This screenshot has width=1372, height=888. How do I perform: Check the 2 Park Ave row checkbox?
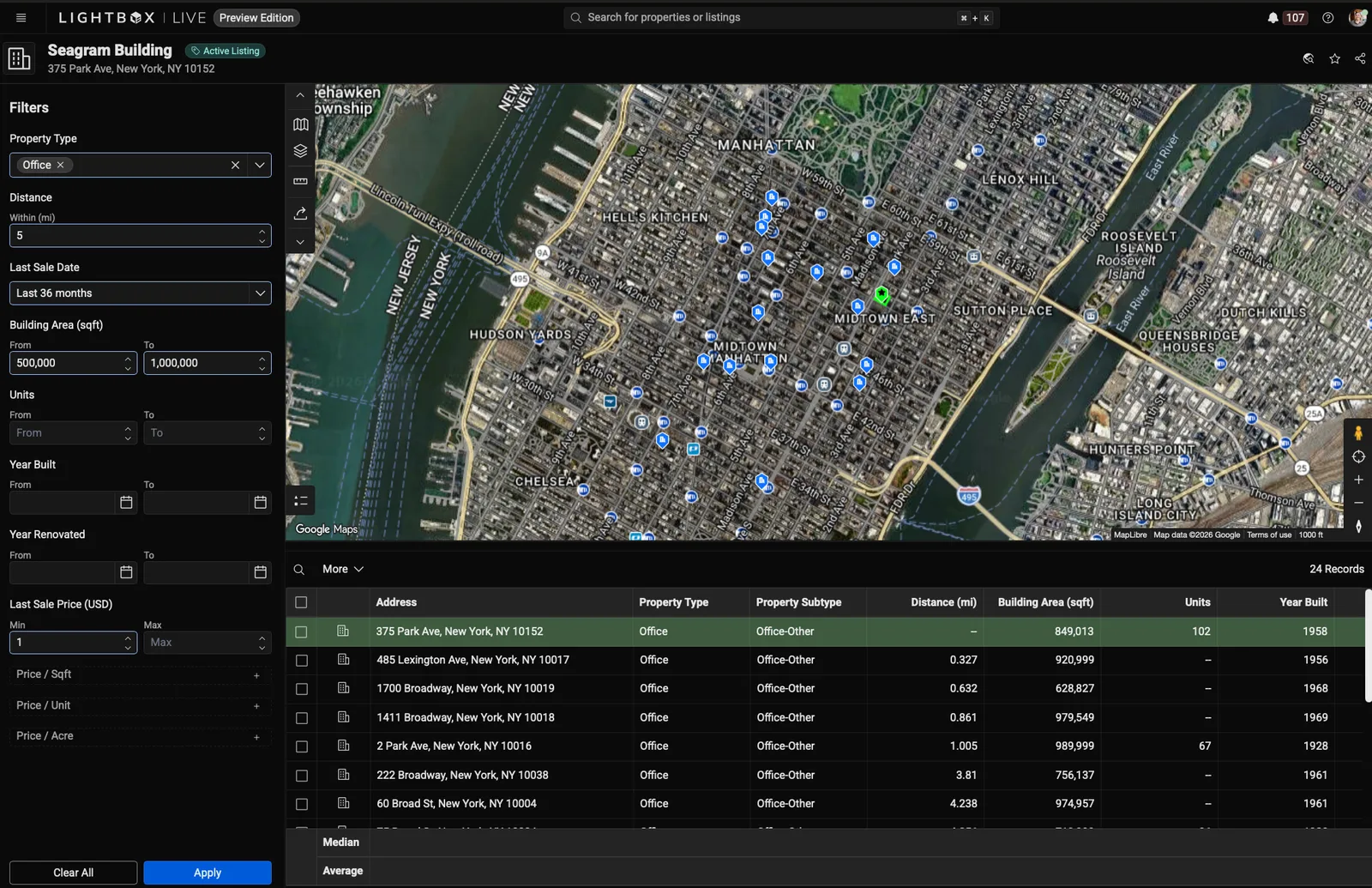tap(301, 746)
